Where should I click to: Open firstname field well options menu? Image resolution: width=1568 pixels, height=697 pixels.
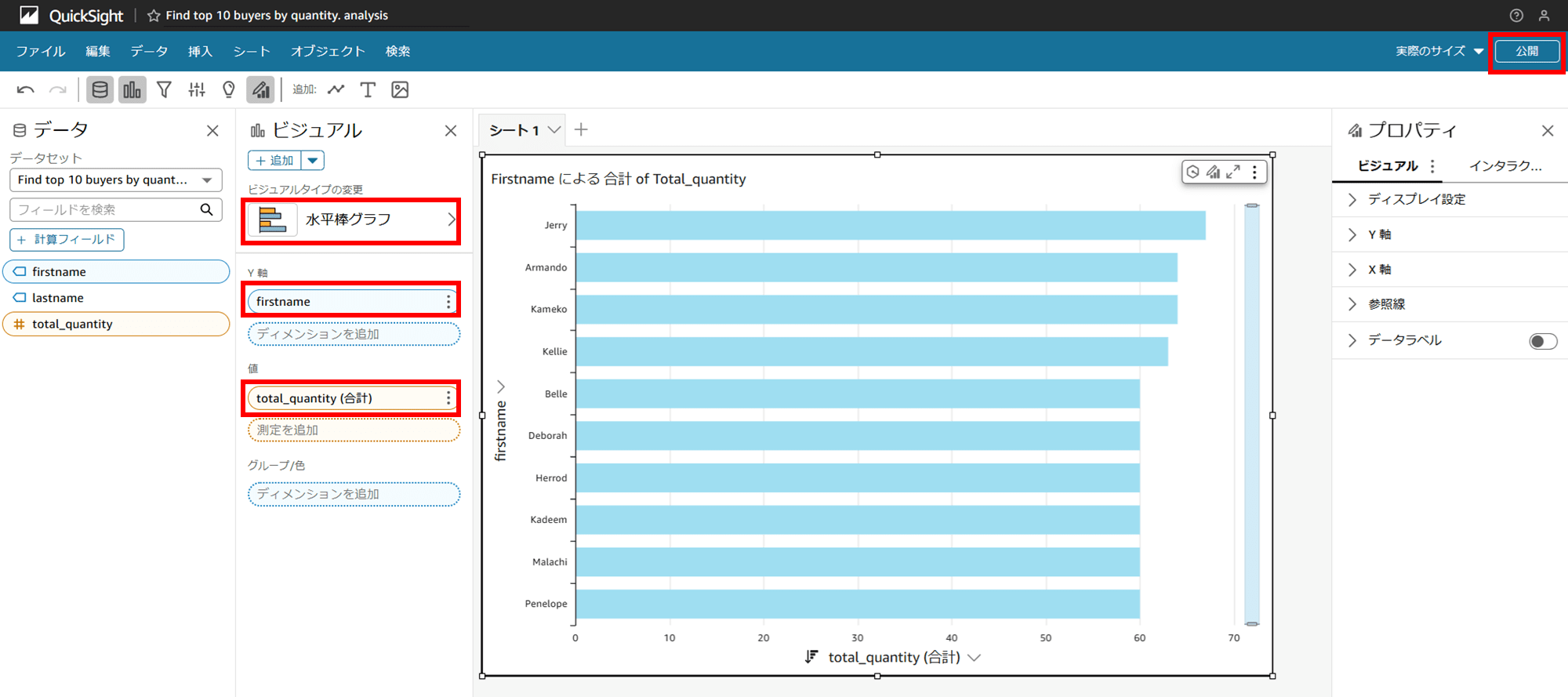click(448, 302)
